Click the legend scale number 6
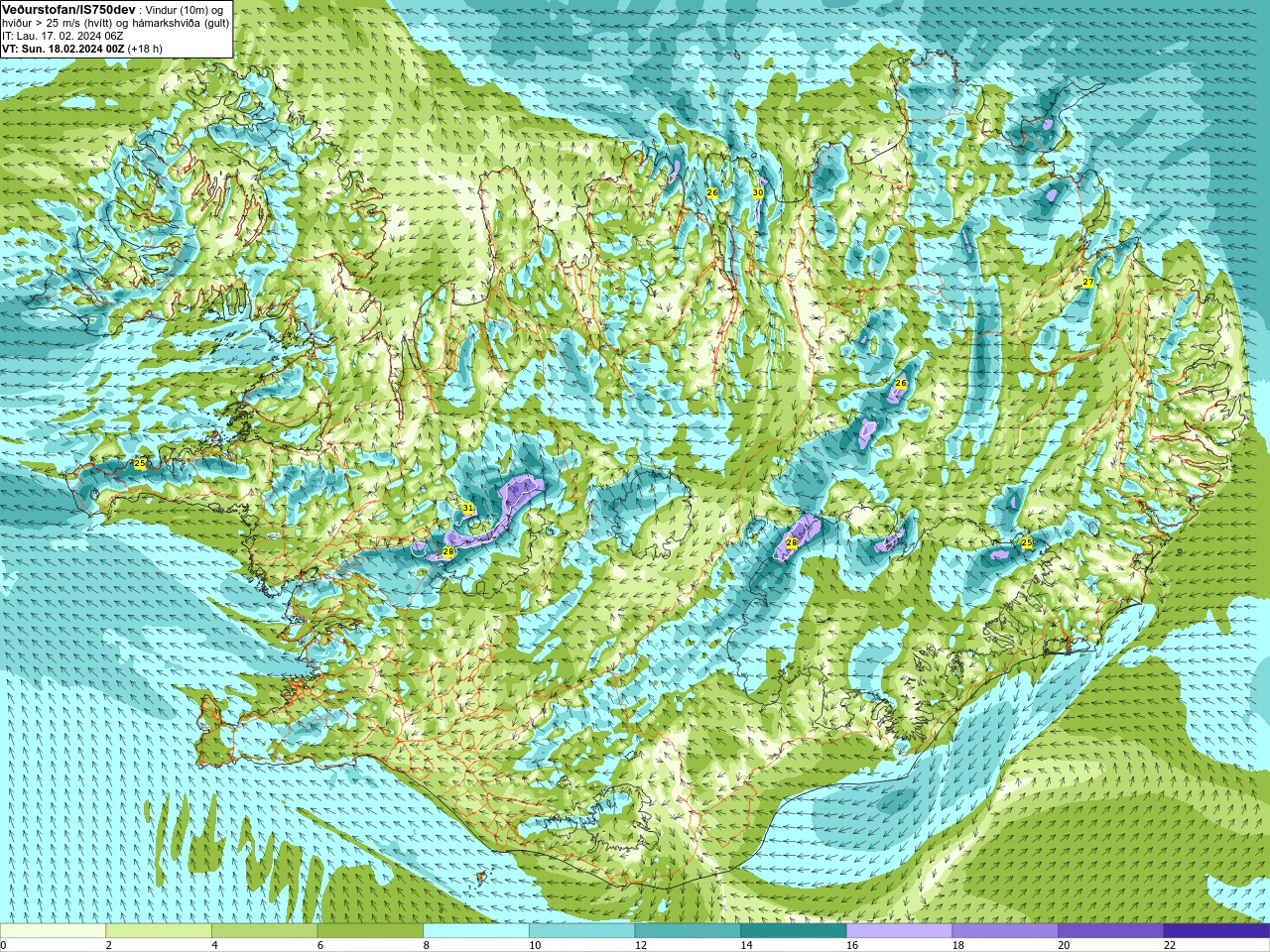 pyautogui.click(x=320, y=945)
